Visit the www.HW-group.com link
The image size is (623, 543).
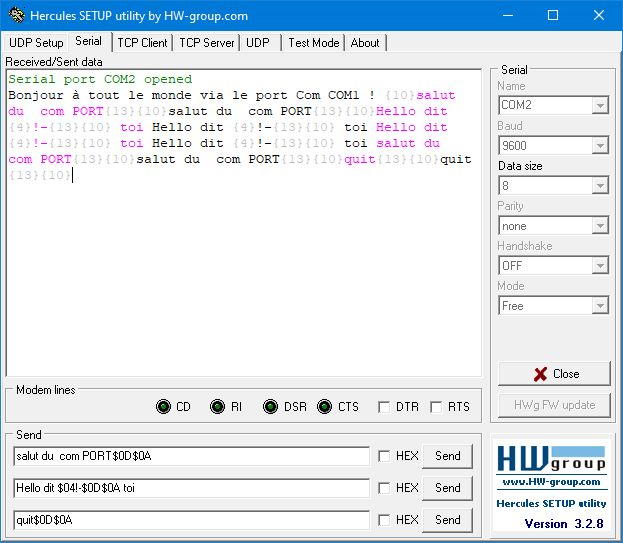(553, 483)
